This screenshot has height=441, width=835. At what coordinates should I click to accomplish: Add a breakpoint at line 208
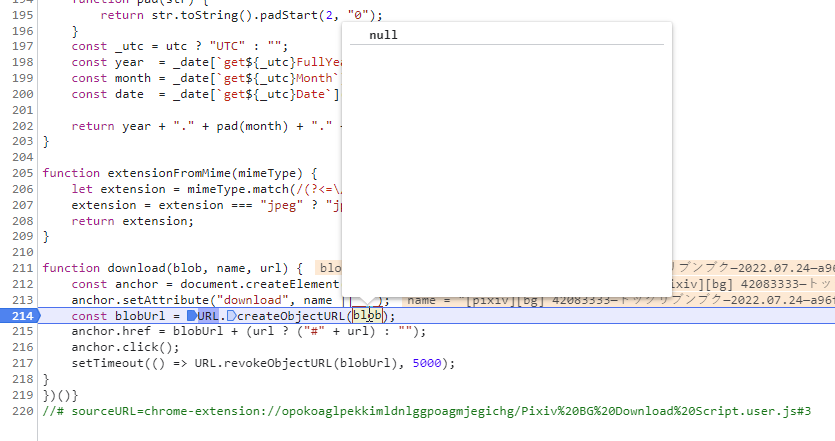coord(22,220)
